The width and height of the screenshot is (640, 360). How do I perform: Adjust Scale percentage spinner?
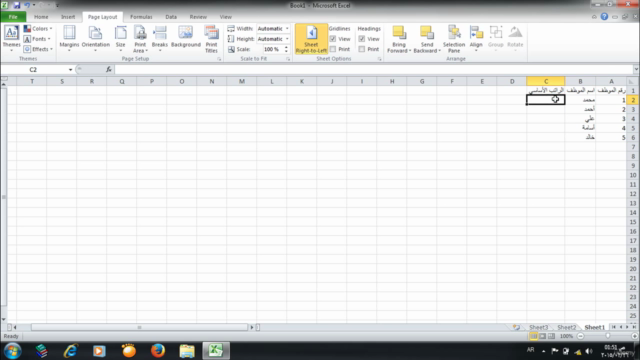286,49
